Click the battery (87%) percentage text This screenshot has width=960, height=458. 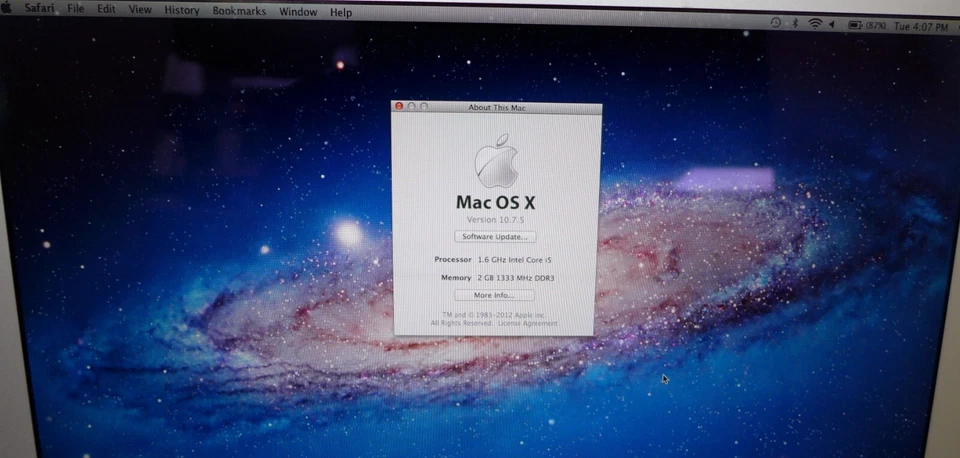(876, 26)
